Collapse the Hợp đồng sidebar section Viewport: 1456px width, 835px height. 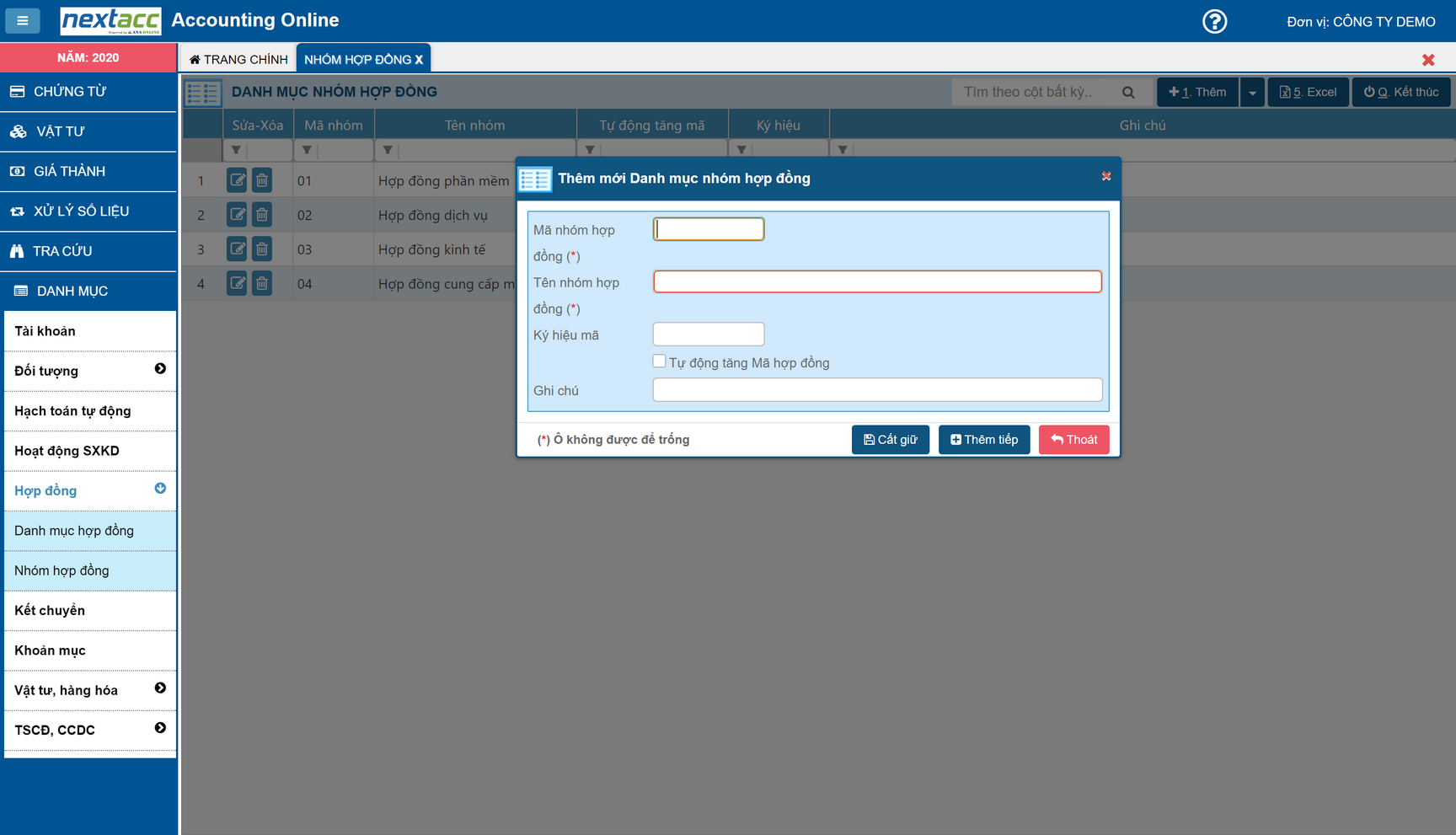point(160,489)
